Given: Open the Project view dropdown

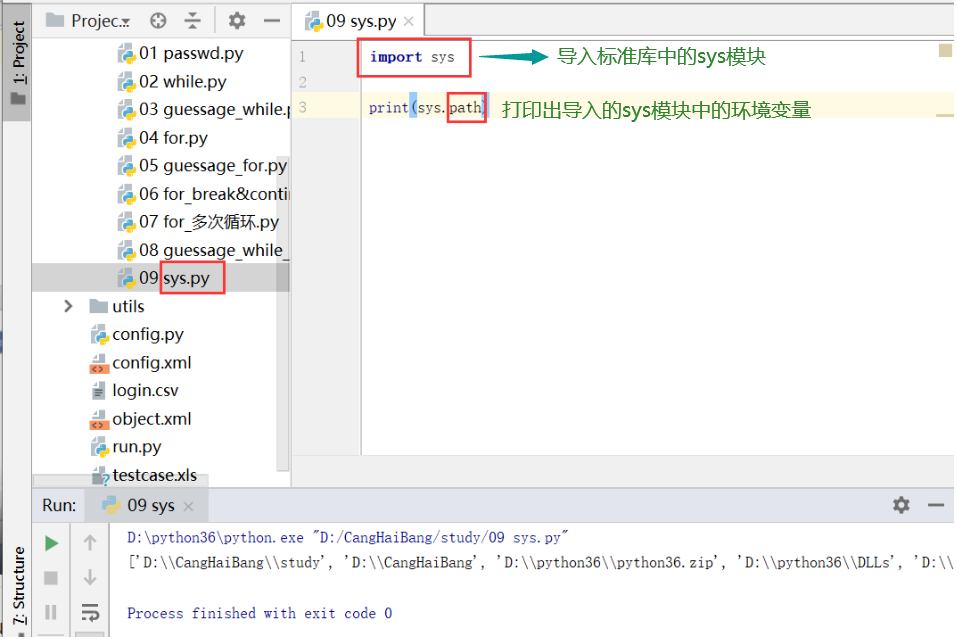Looking at the screenshot, I should click(x=95, y=19).
